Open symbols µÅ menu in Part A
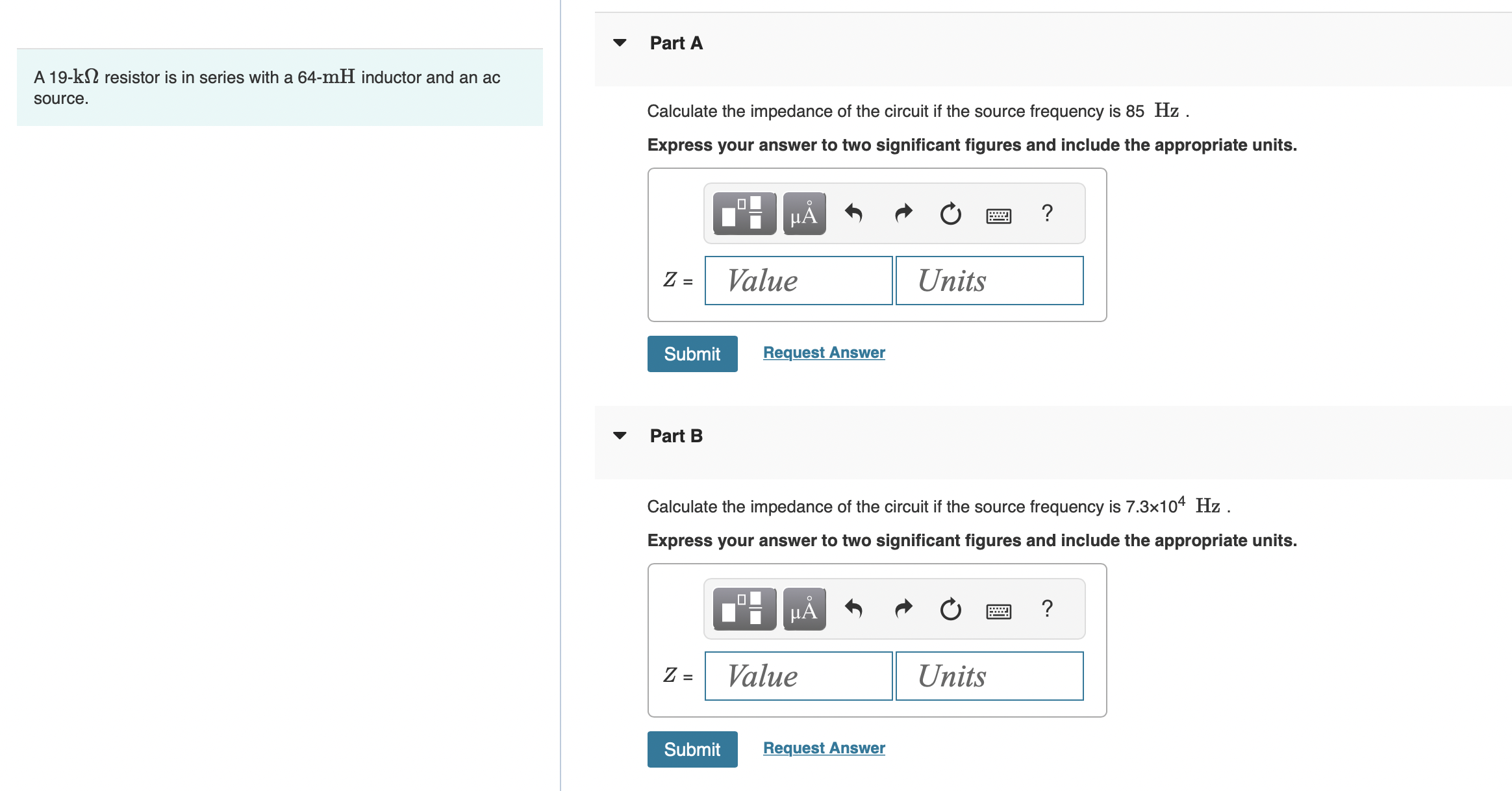Screen dimensions: 1512x791 pos(804,214)
